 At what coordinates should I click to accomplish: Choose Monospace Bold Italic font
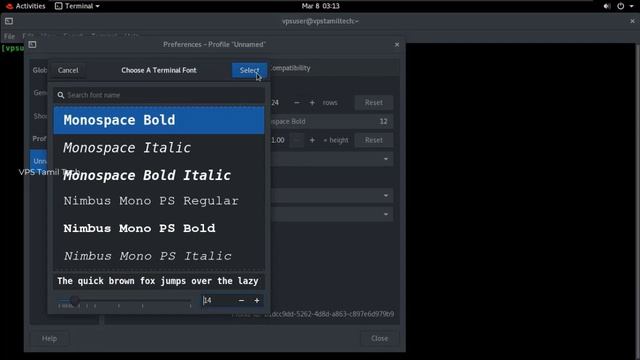tap(159, 175)
